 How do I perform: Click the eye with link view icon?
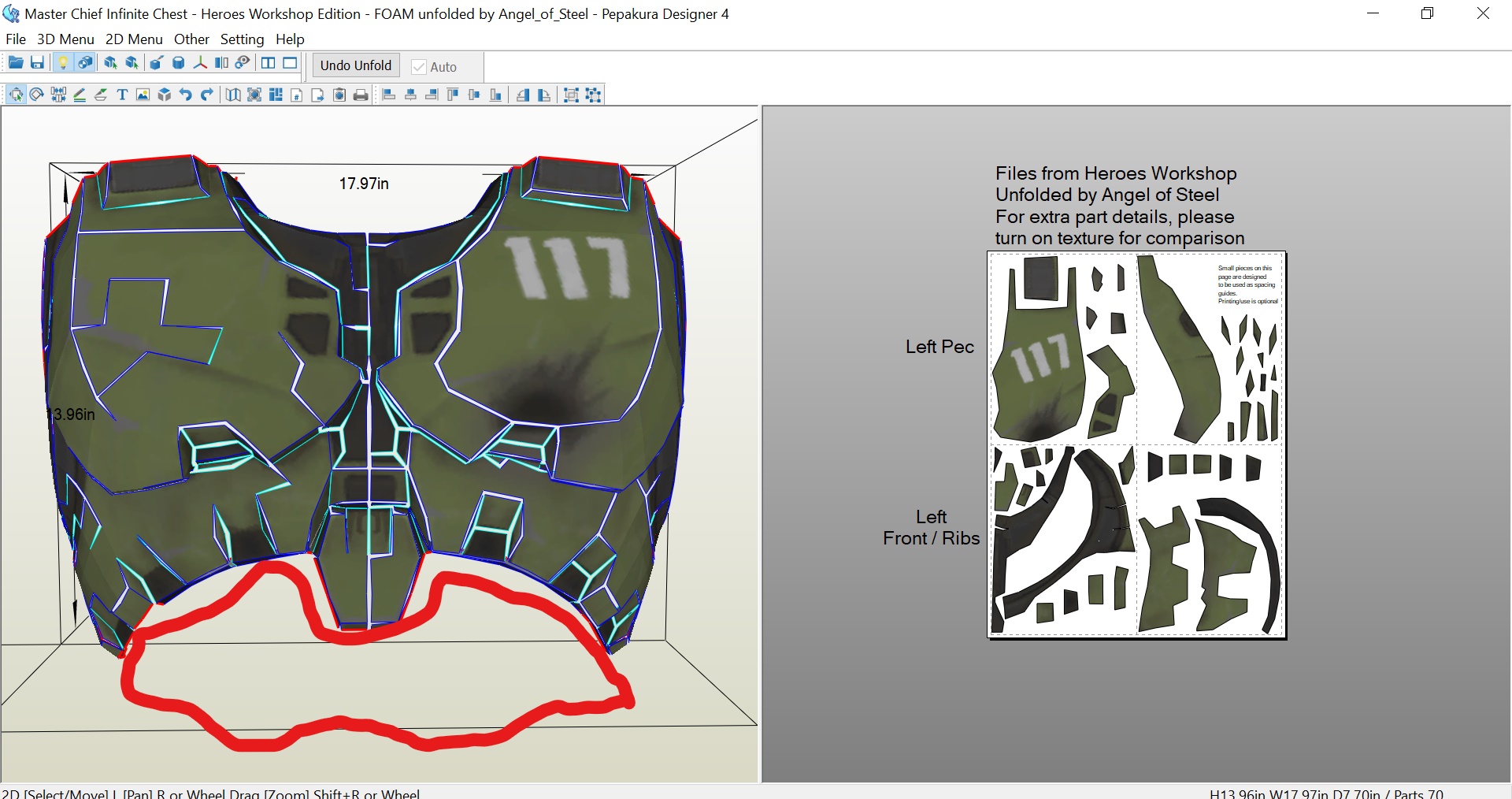click(243, 63)
